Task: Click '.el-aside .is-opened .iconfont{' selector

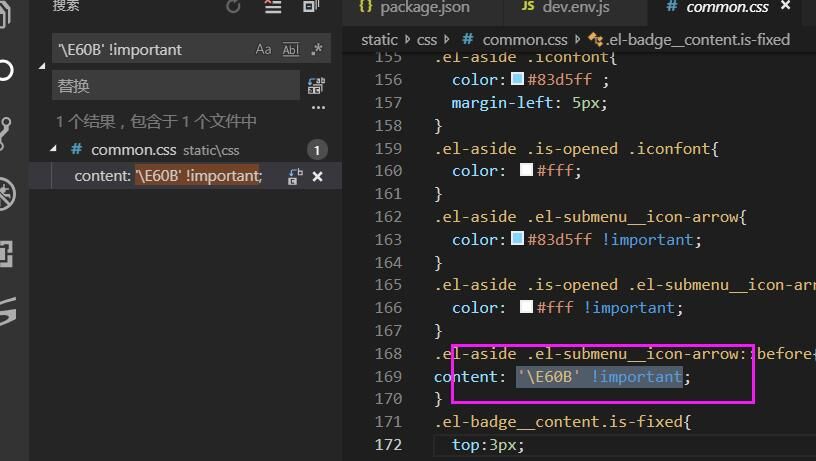Action: pyautogui.click(x=577, y=149)
